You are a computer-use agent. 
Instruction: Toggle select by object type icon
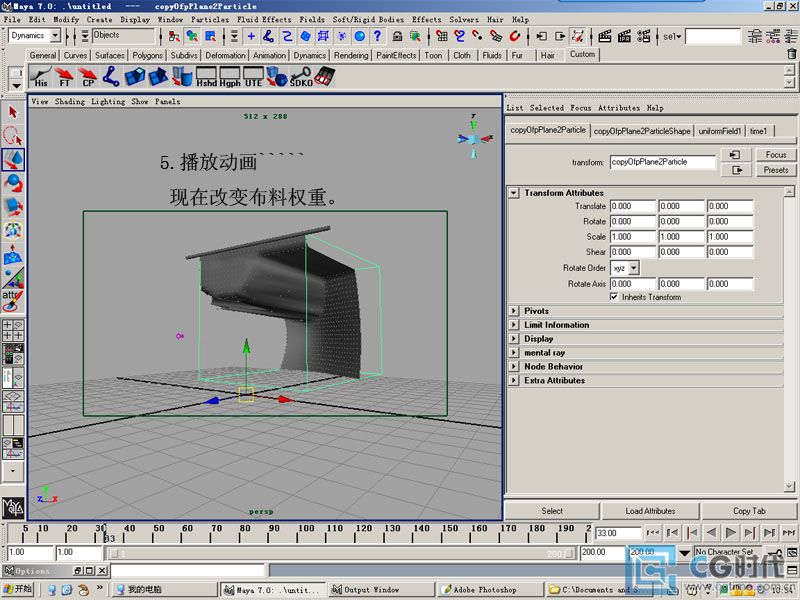click(192, 36)
